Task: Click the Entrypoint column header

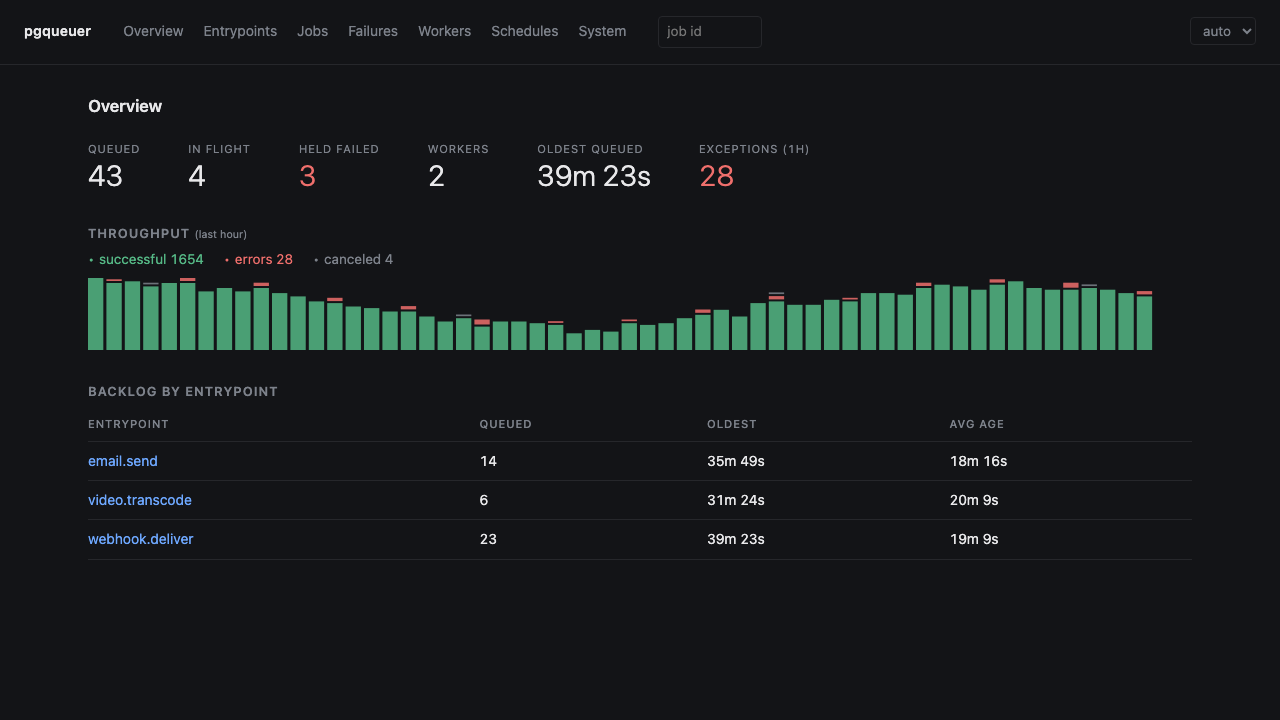Action: click(128, 424)
